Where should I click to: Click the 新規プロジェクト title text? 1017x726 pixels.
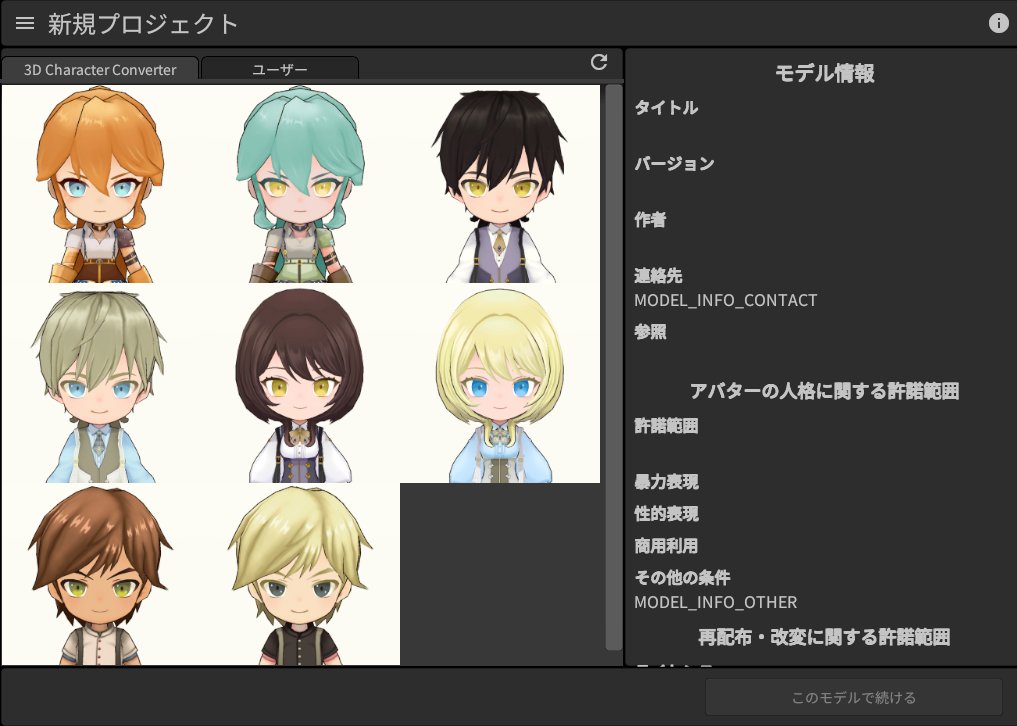pyautogui.click(x=143, y=23)
